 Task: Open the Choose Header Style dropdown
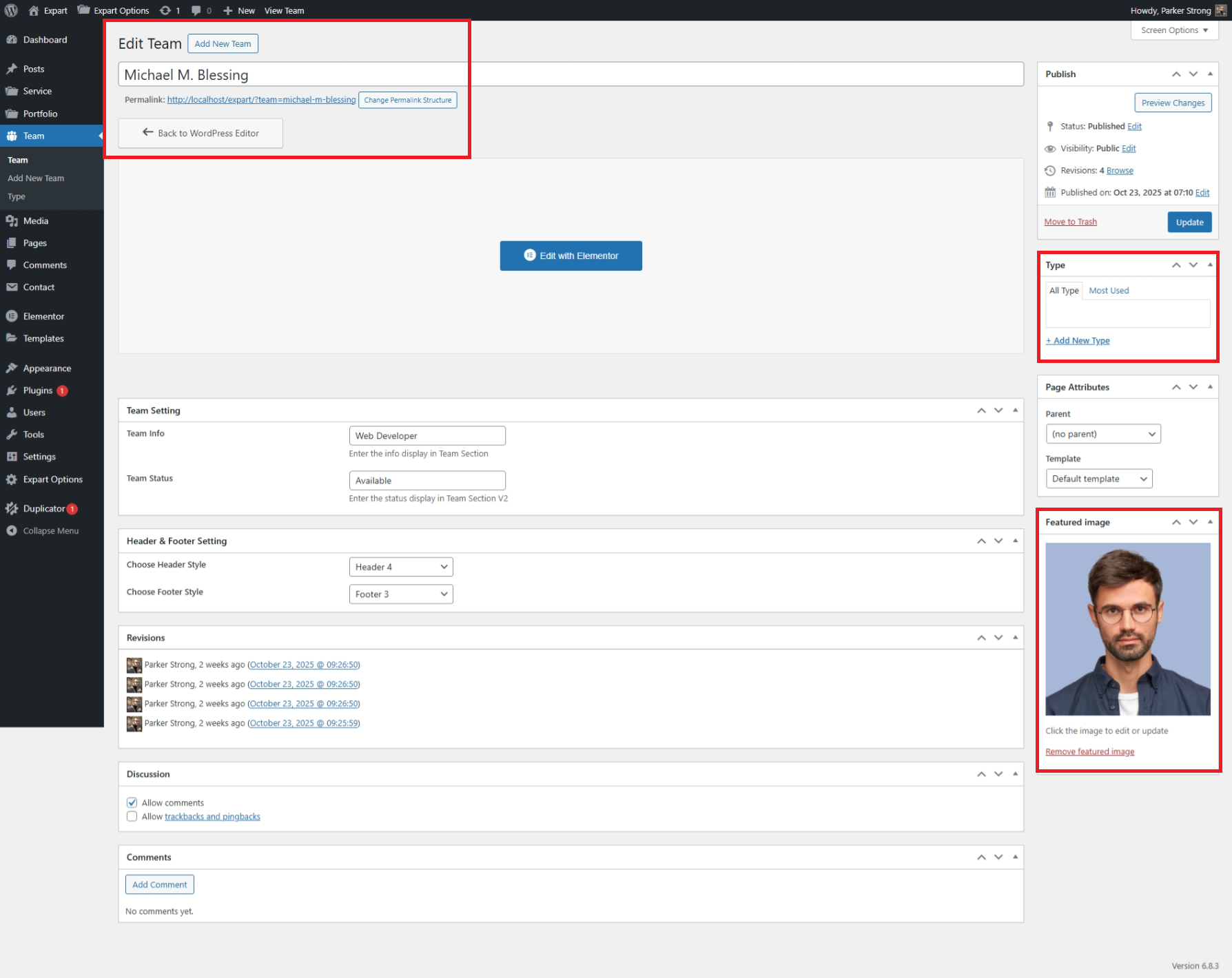[400, 567]
